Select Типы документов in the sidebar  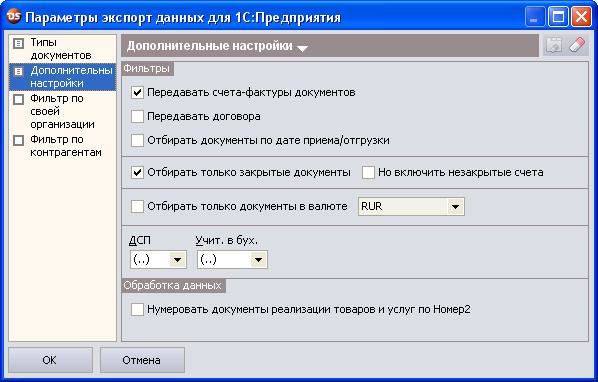click(x=63, y=49)
